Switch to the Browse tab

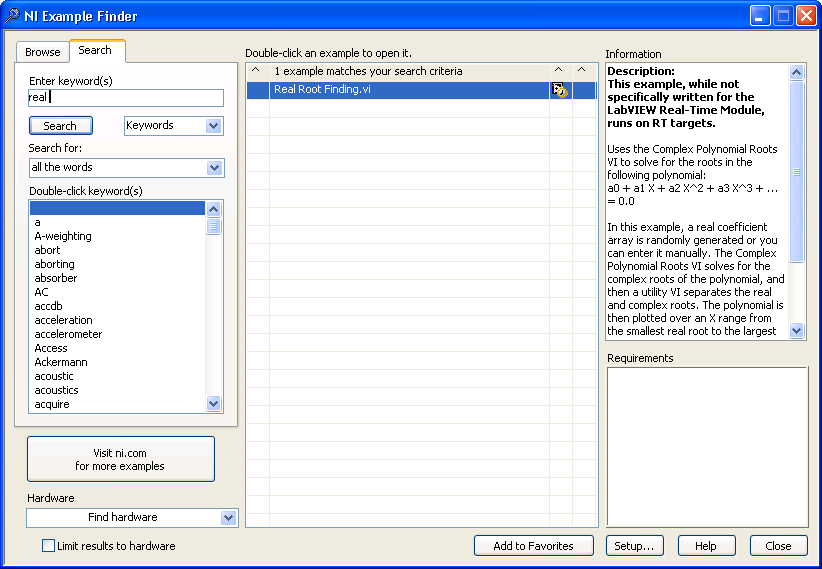point(42,52)
